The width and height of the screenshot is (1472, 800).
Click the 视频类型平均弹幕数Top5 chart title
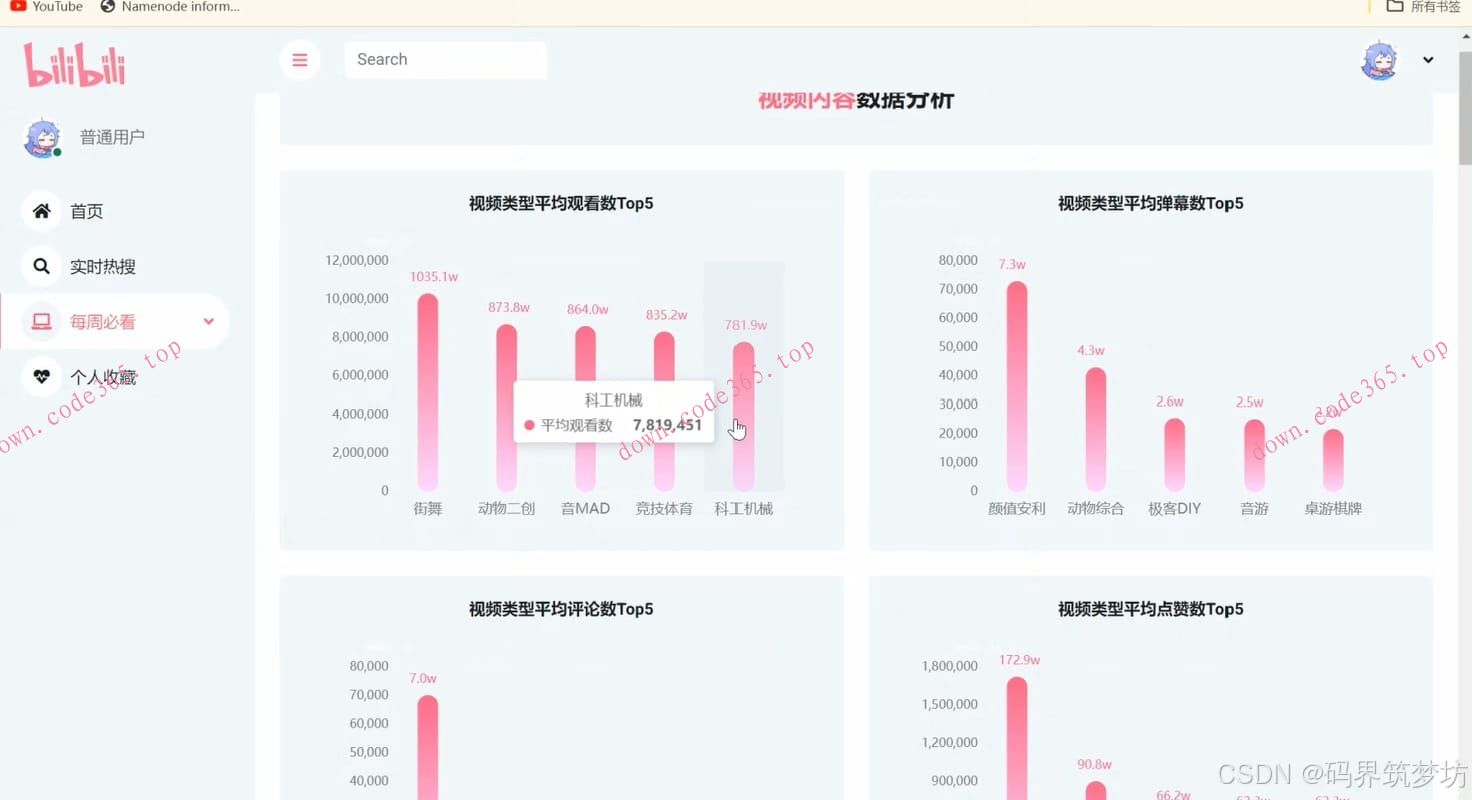pyautogui.click(x=1151, y=203)
